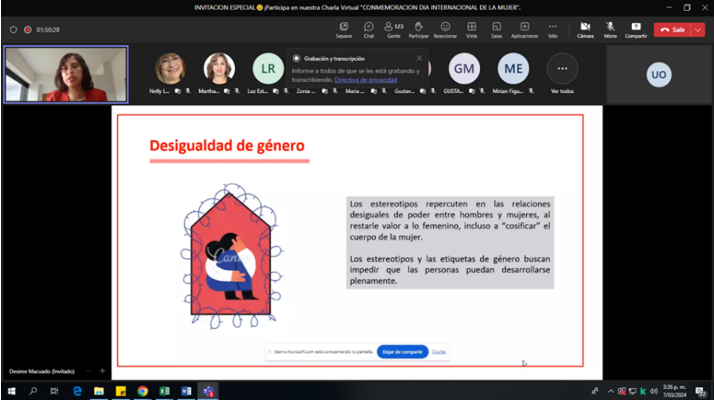The image size is (714, 402).
Task: Open Windows taskbar search
Action: [33, 391]
